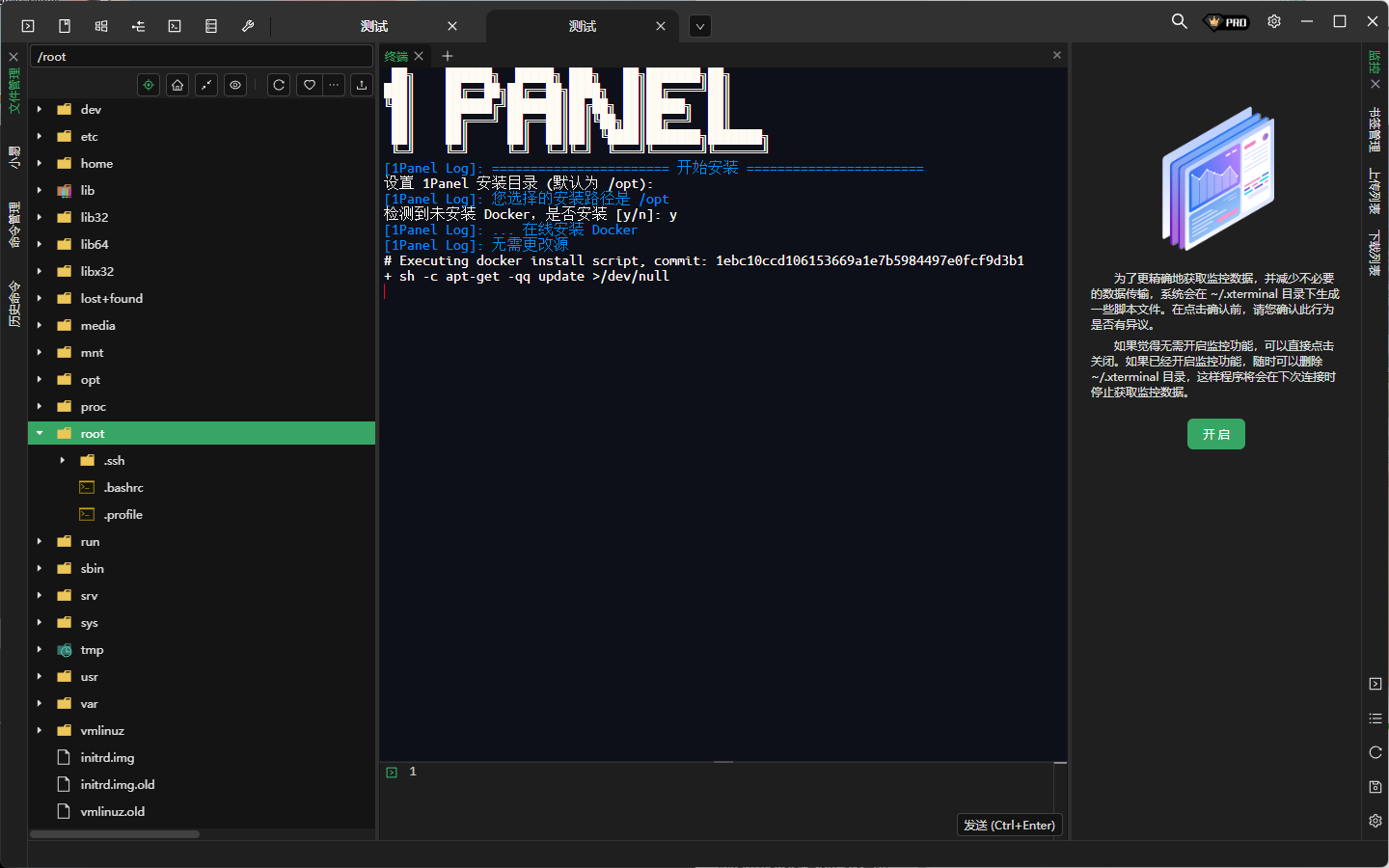The width and height of the screenshot is (1389, 868).
Task: Click the /root path input field
Action: coord(201,57)
